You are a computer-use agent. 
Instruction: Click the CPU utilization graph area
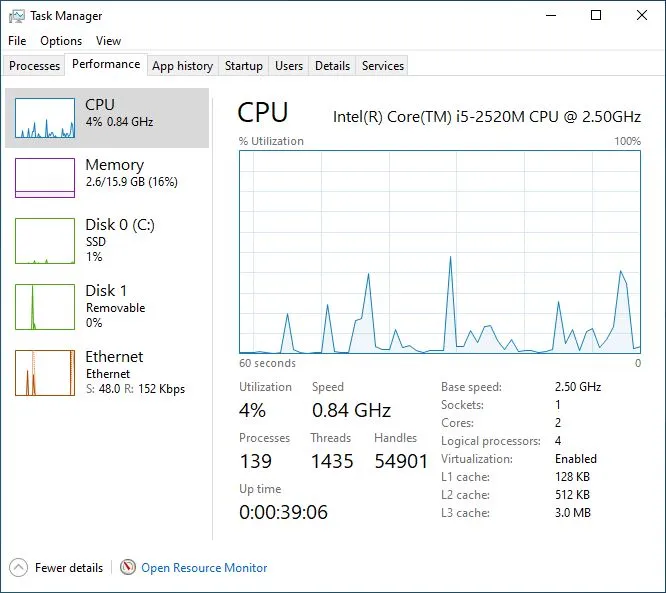pos(440,251)
